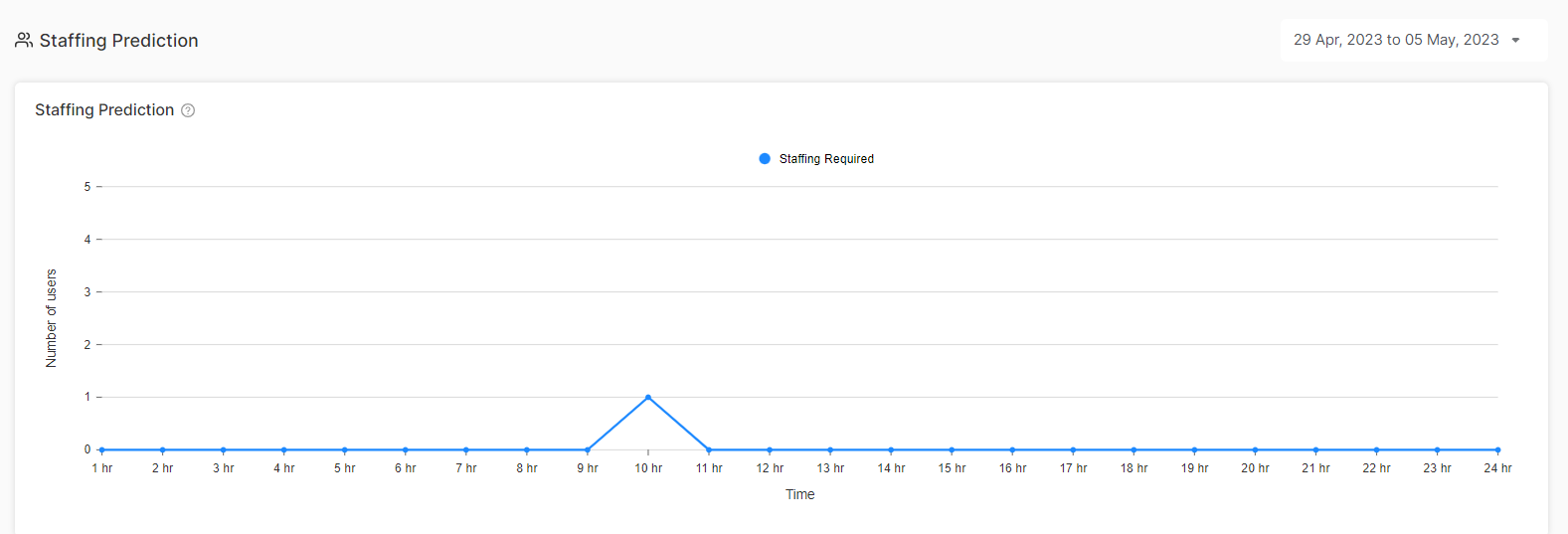Screen dimensions: 1568x534
Task: Open the help icon beside Staffing Prediction
Action: point(188,110)
